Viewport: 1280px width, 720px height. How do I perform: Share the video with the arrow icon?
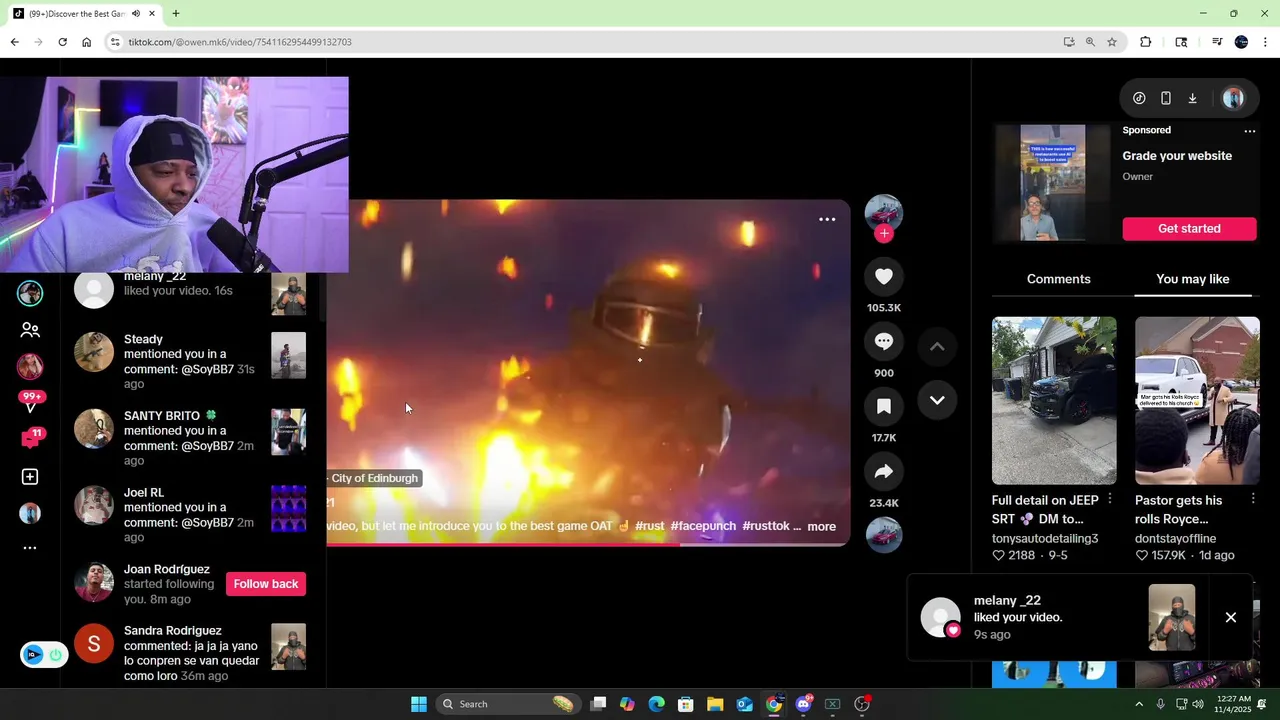coord(884,472)
